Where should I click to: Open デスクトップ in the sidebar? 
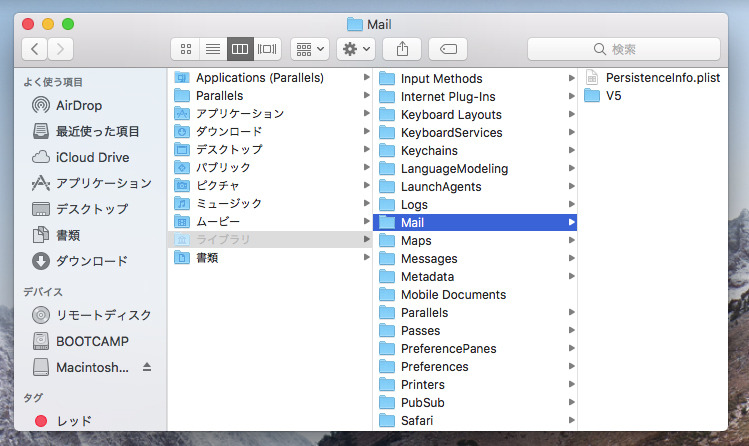click(91, 209)
